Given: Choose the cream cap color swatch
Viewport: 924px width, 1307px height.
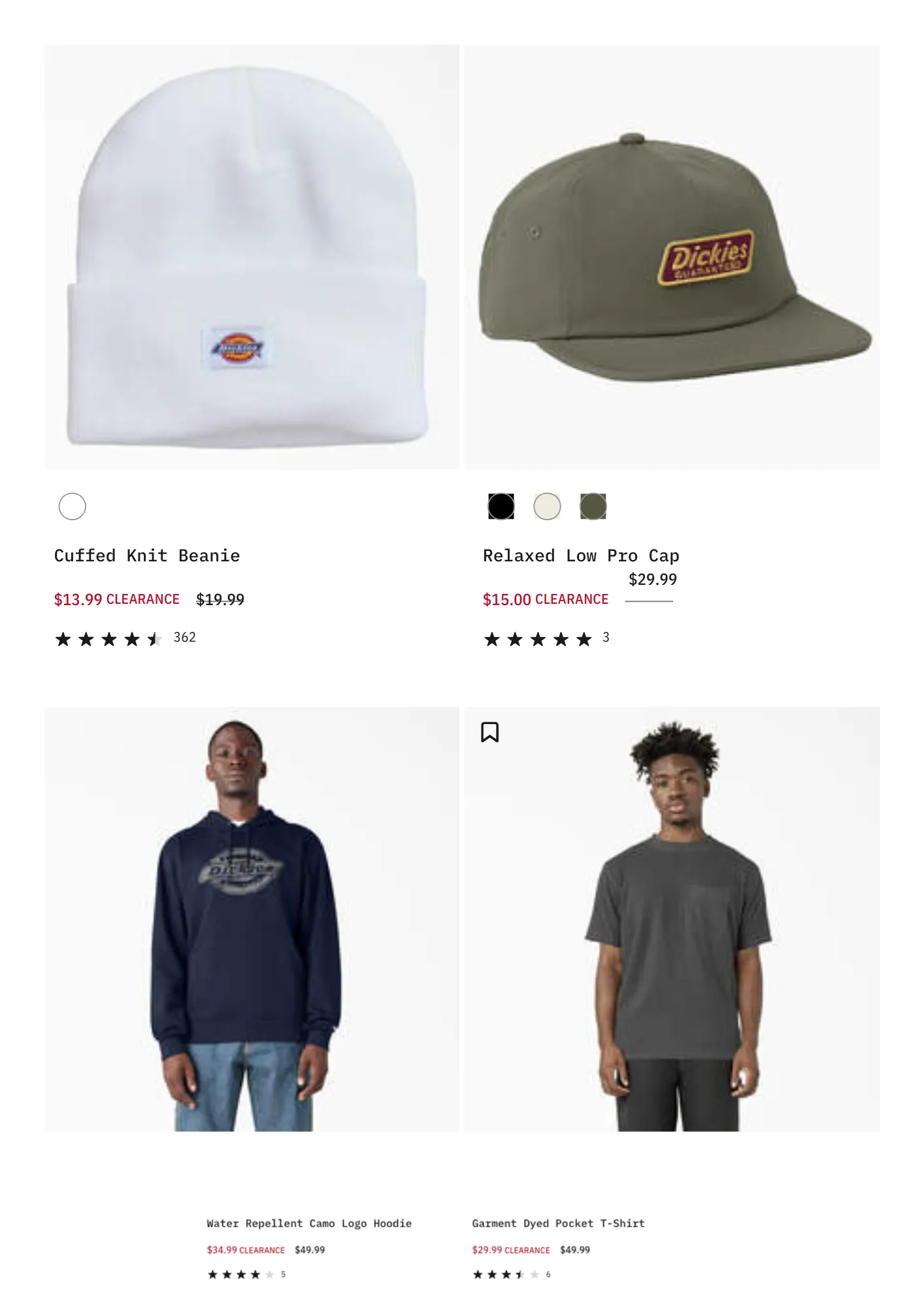Looking at the screenshot, I should (548, 506).
